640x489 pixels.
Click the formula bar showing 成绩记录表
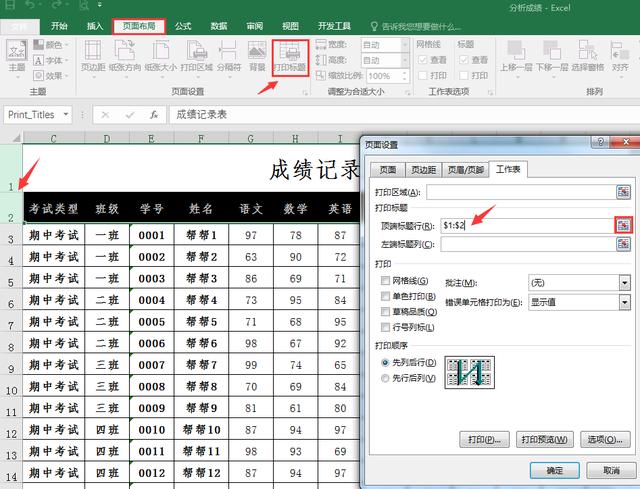coord(404,115)
